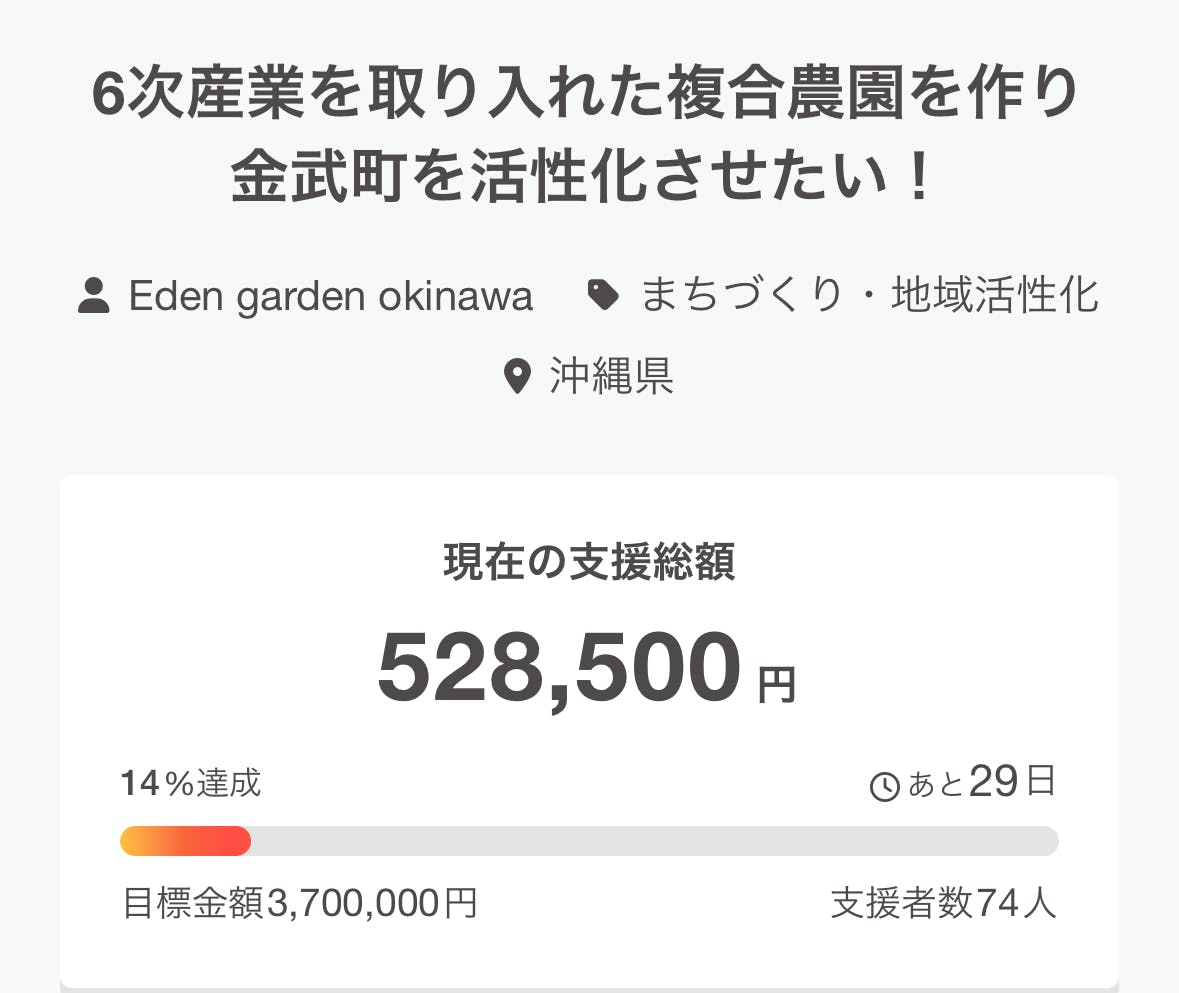Click the person icon beside Eden garden okinawa
The height and width of the screenshot is (993, 1179).
click(x=93, y=296)
